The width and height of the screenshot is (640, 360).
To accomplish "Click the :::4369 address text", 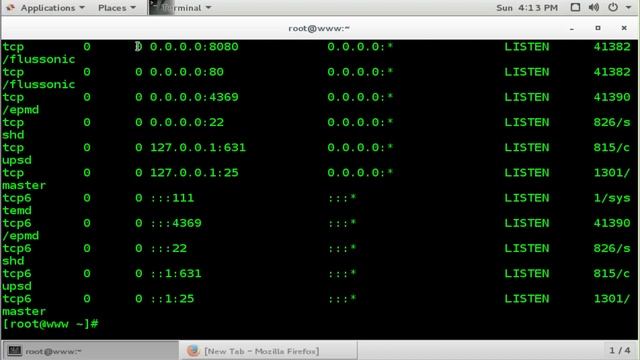I will 176,223.
